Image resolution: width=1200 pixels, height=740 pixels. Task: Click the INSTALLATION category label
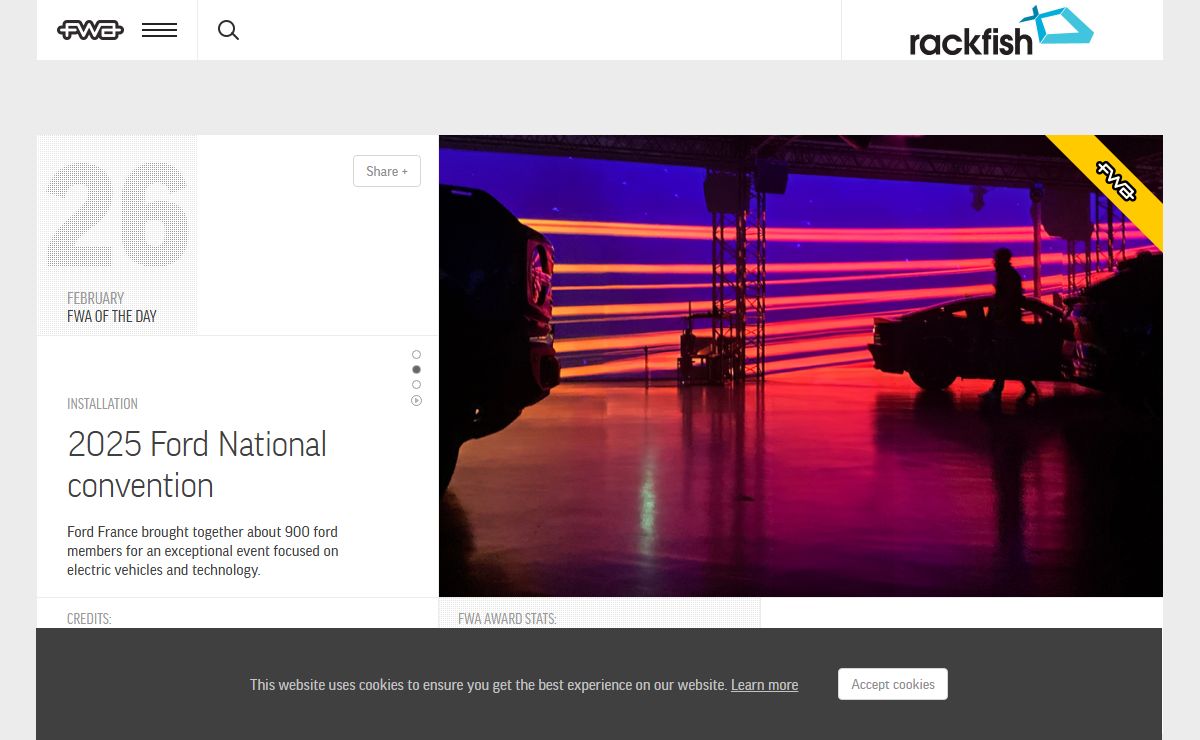[102, 404]
